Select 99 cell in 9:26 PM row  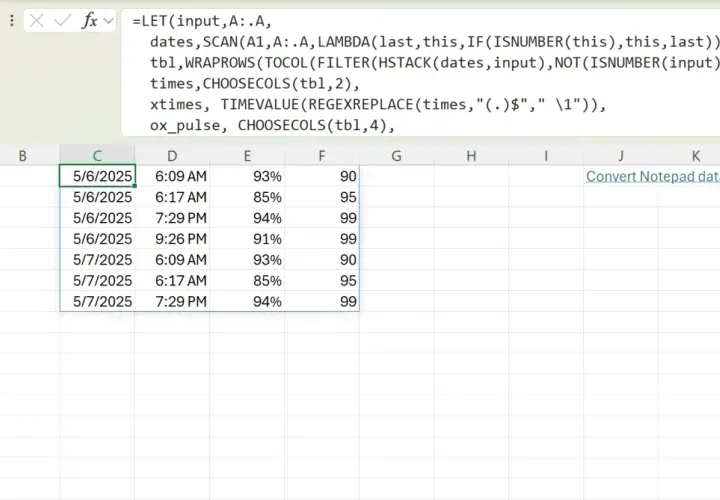[x=322, y=239]
